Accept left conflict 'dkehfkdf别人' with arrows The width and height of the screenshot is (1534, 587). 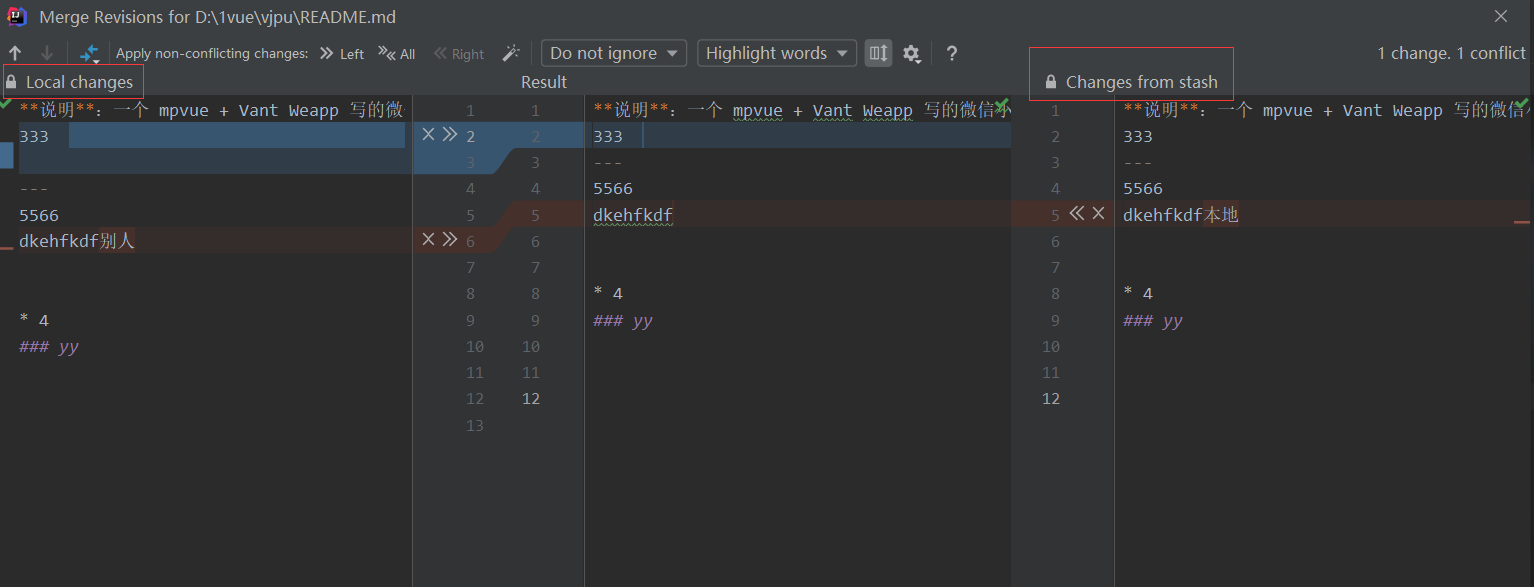coord(450,239)
